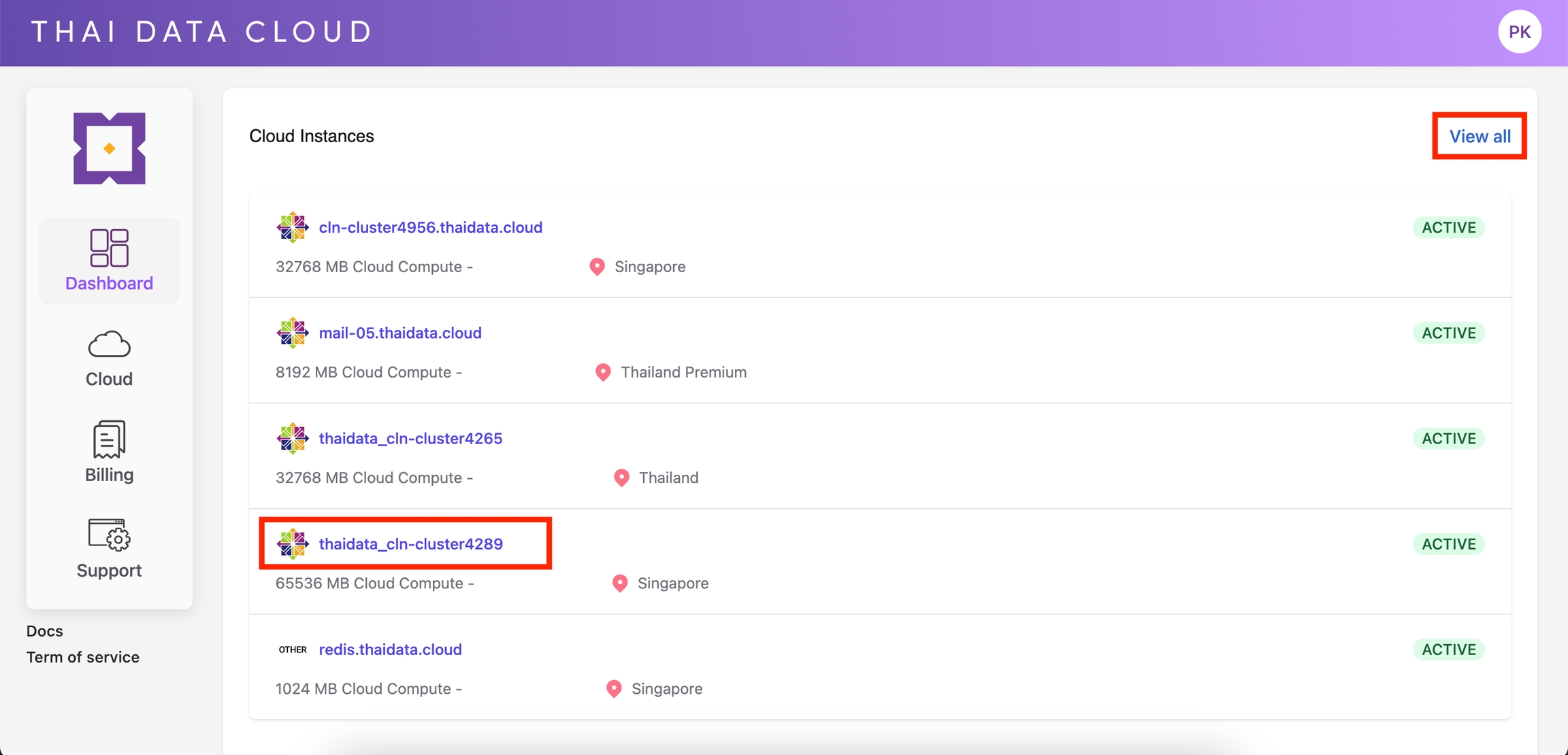The width and height of the screenshot is (1568, 755).
Task: Click the Thai Data Cloud purple logo
Action: pos(109,148)
